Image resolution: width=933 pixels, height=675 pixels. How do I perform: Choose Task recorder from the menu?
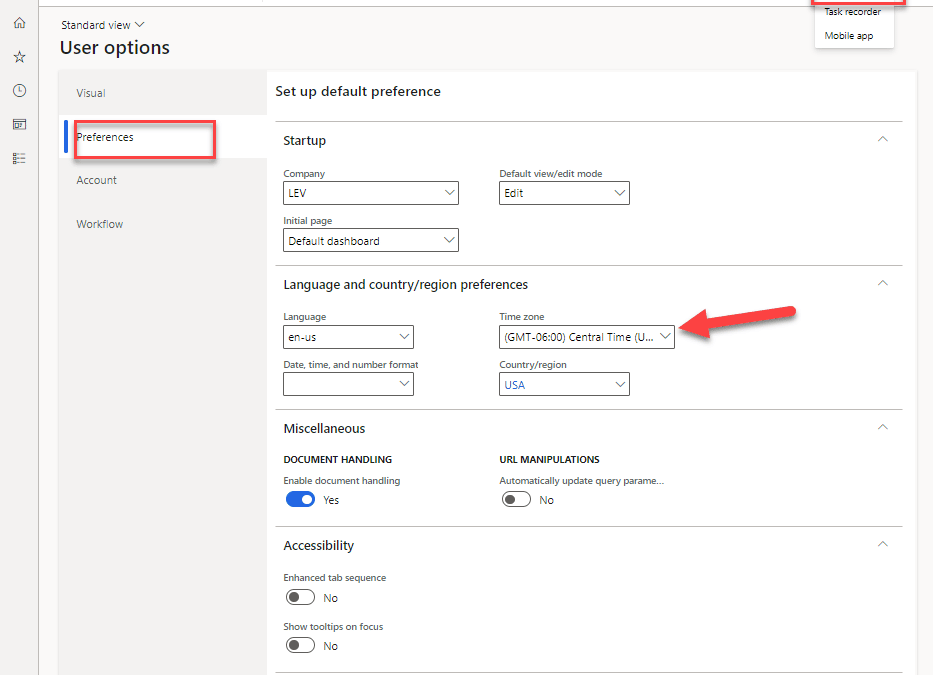852,11
